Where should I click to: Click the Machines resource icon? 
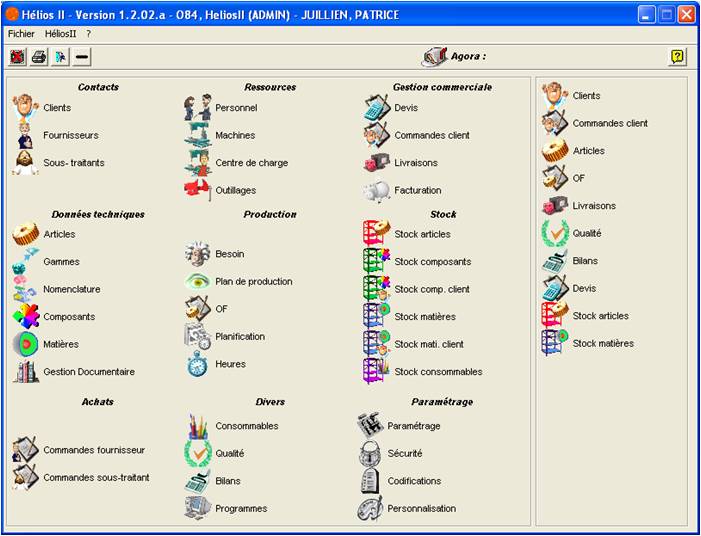(197, 135)
